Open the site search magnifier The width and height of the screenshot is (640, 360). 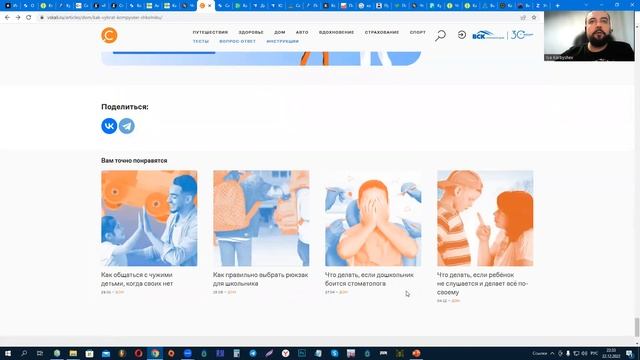(x=440, y=36)
